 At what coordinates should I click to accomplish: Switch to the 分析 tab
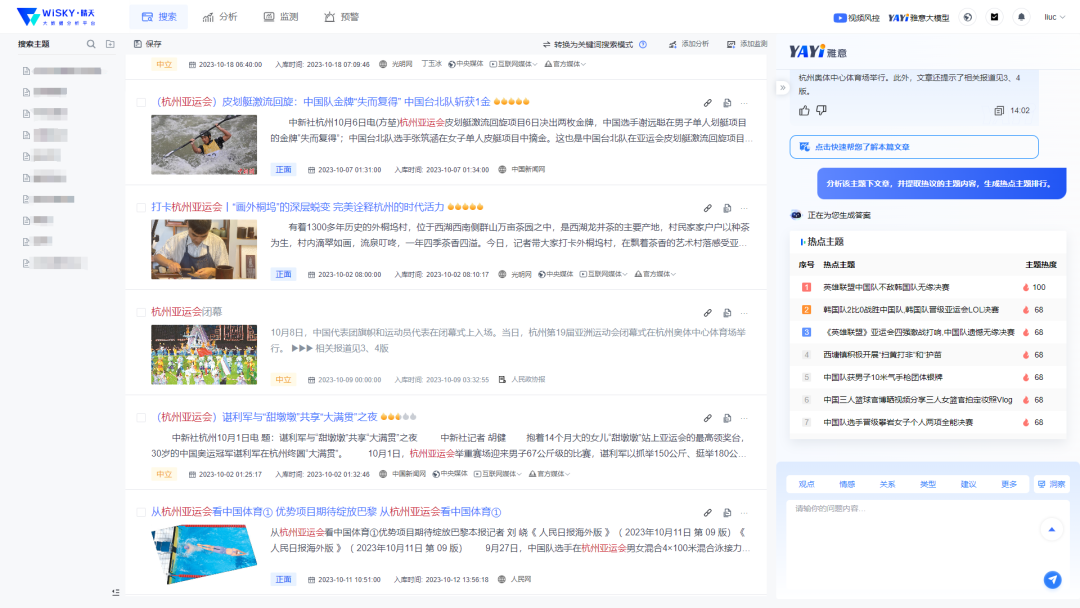click(x=220, y=17)
